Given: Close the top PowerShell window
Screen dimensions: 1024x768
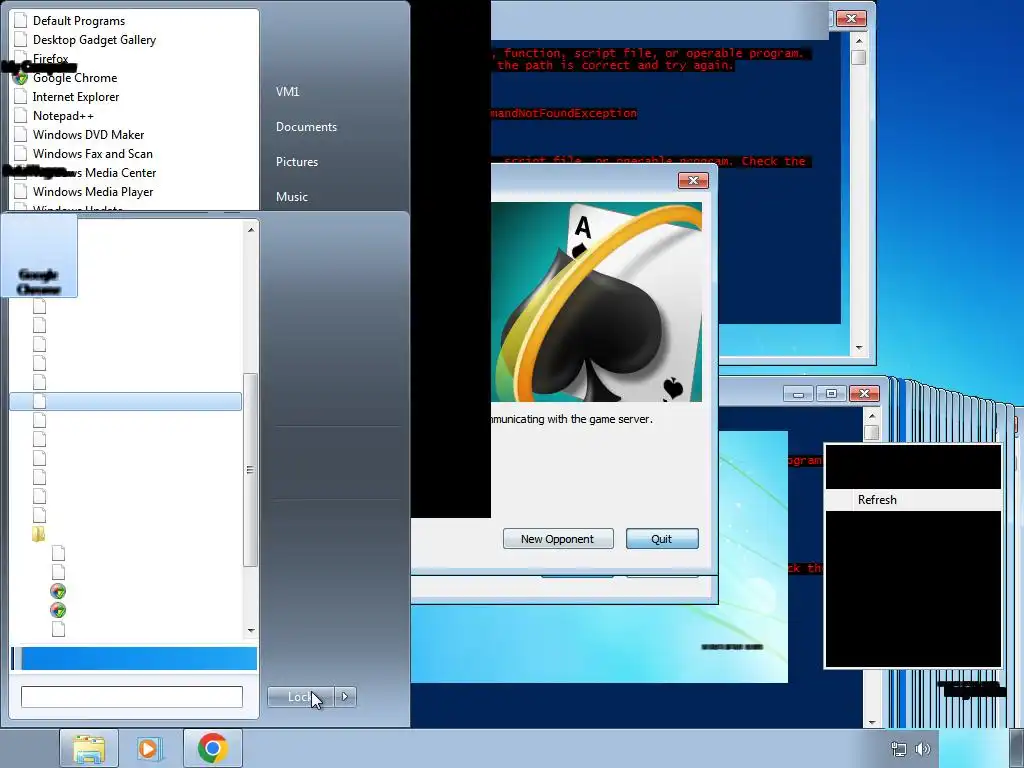Looking at the screenshot, I should [851, 19].
